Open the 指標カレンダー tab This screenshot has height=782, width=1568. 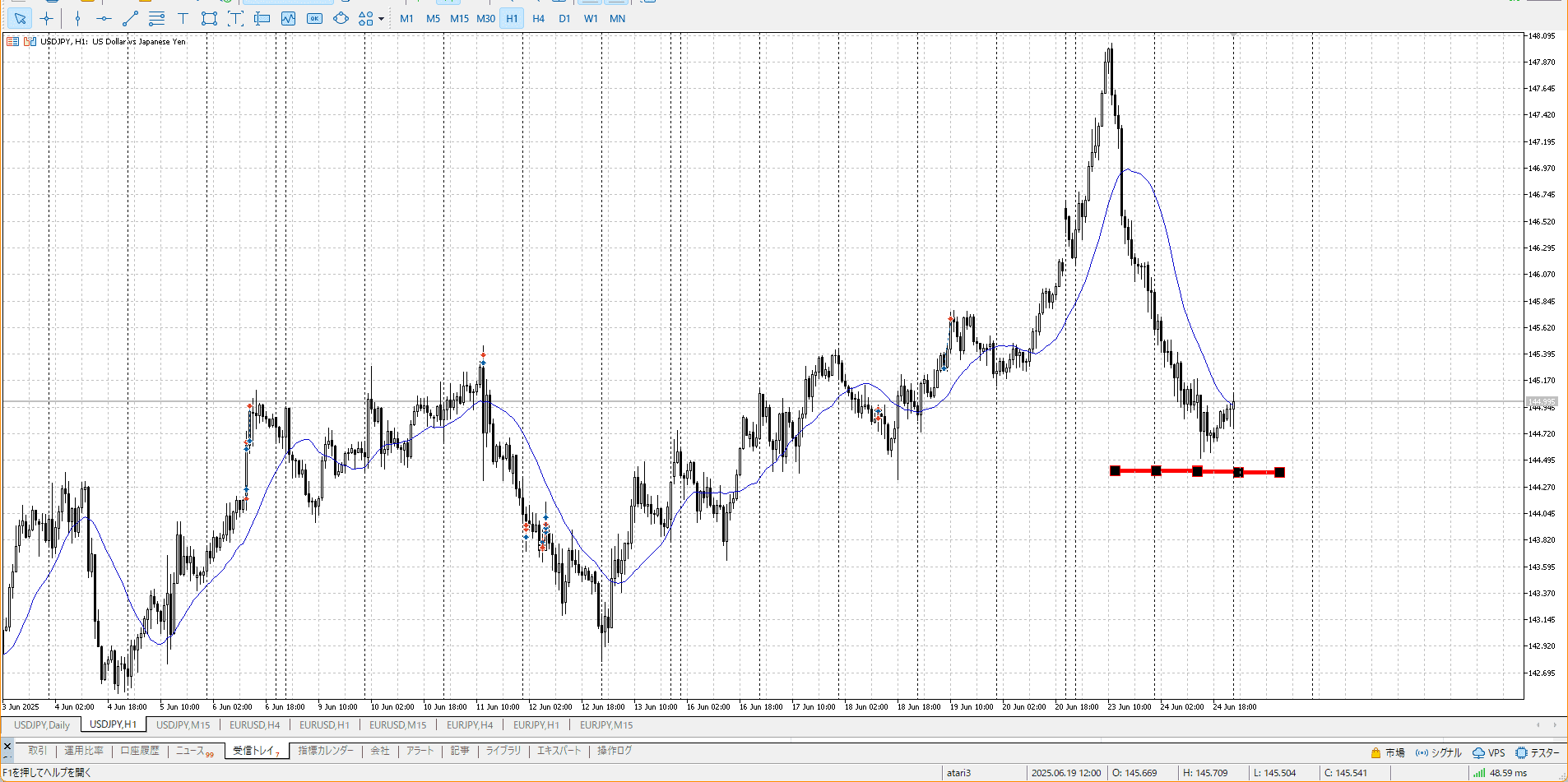pyautogui.click(x=326, y=751)
